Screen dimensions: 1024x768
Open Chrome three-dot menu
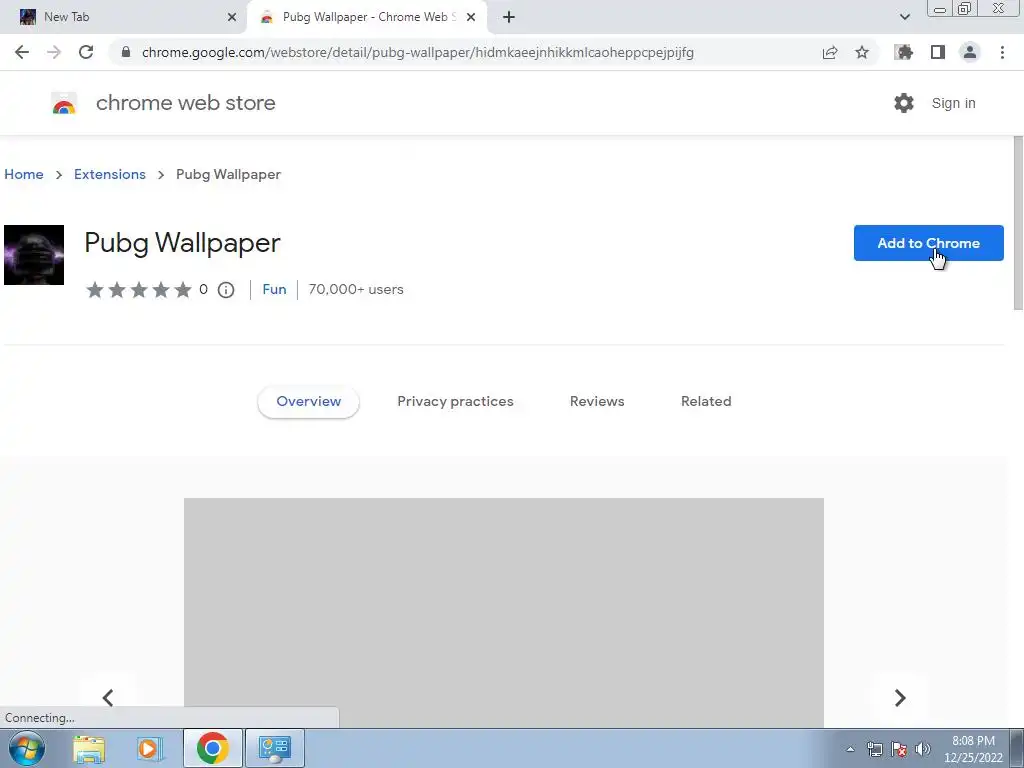(1002, 52)
